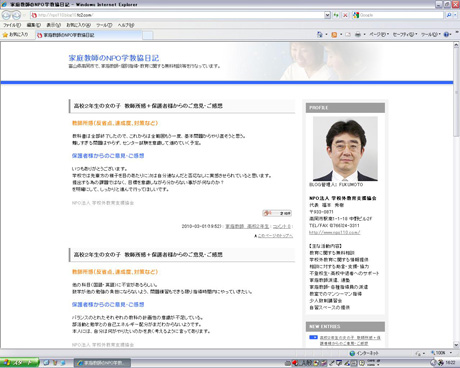Image resolution: width=460 pixels, height=368 pixels.
Task: Click the Print icon in command bar
Action: (x=358, y=34)
